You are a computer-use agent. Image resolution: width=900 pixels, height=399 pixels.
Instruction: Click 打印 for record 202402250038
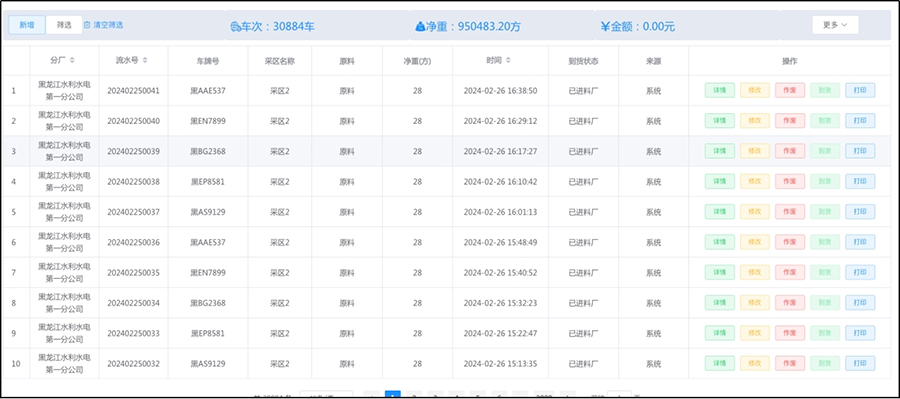coord(860,181)
